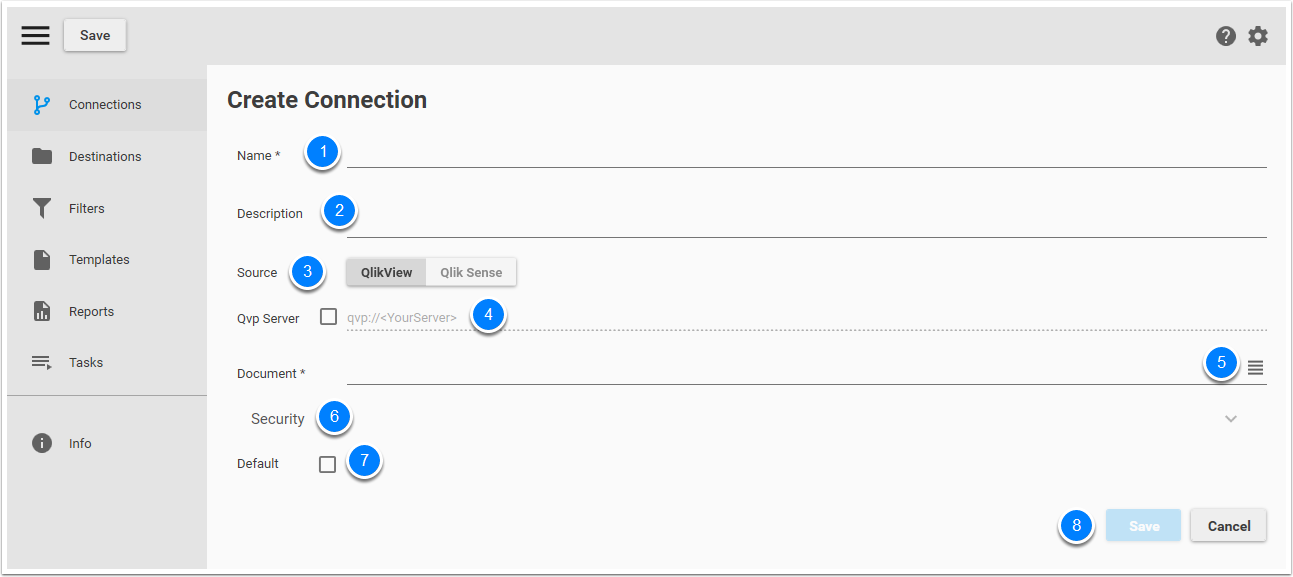Switch Source to Qlik Sense
This screenshot has height=577, width=1293.
471,271
